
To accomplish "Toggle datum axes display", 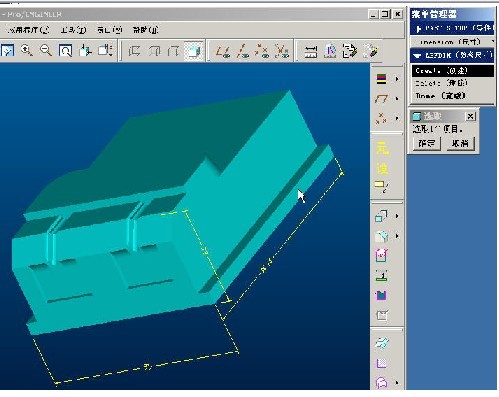I will pos(243,51).
